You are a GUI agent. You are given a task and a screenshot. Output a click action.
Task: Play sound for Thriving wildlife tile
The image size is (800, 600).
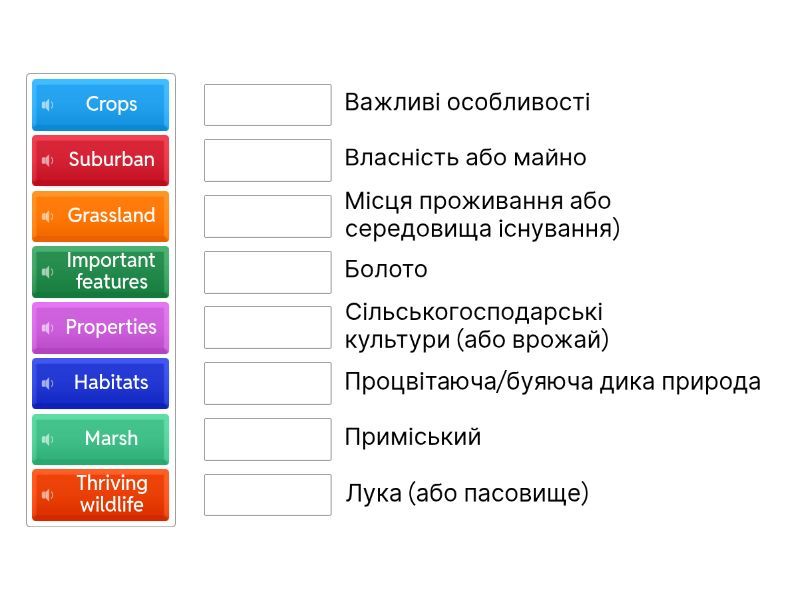[47, 495]
